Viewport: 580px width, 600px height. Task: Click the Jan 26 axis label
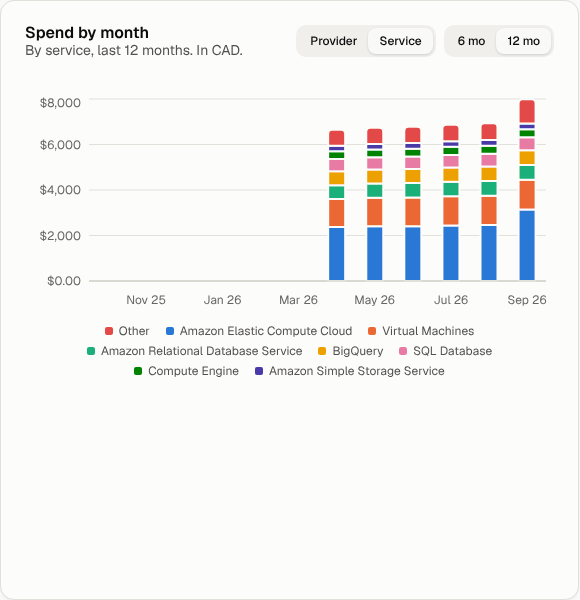pos(222,300)
